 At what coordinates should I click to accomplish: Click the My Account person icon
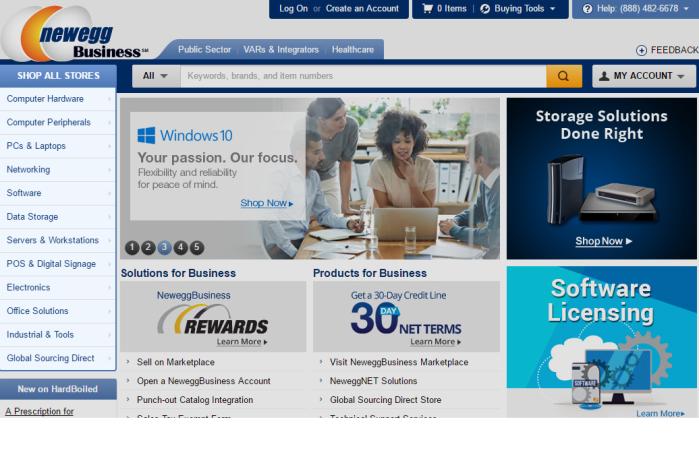click(x=604, y=76)
